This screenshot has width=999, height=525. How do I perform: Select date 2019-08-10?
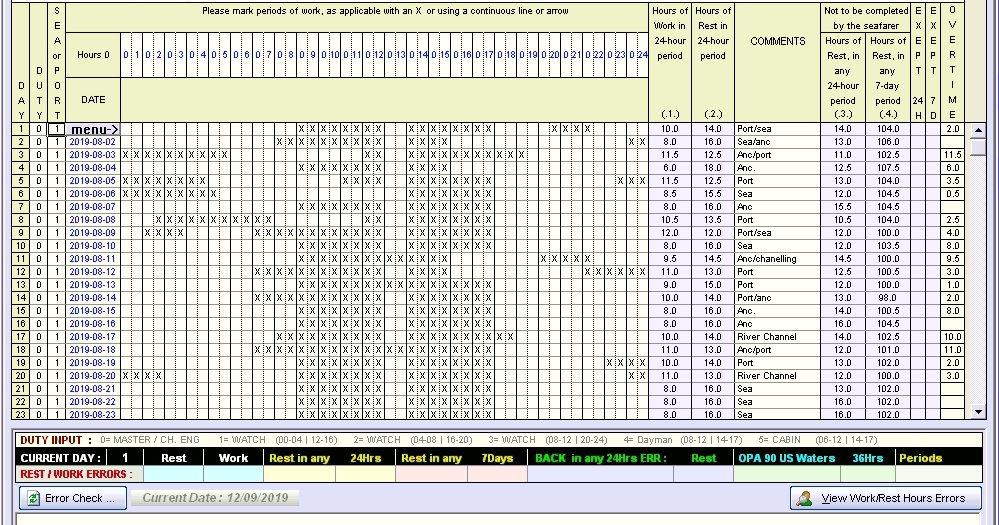click(x=93, y=246)
